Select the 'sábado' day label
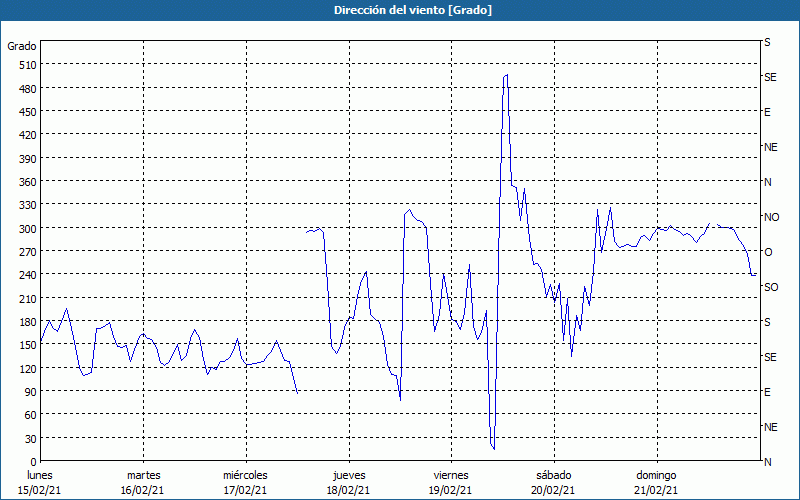 coord(554,475)
